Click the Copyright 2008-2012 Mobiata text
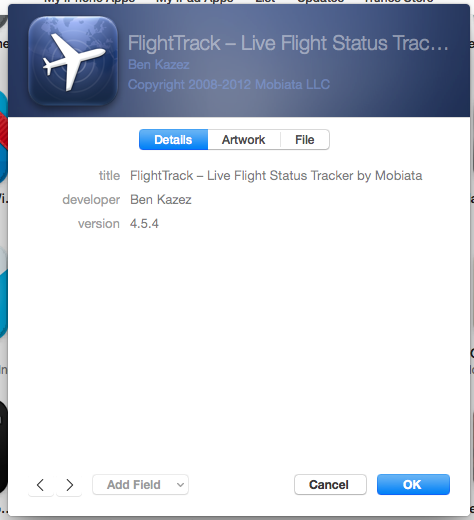This screenshot has width=474, height=520. (x=229, y=85)
